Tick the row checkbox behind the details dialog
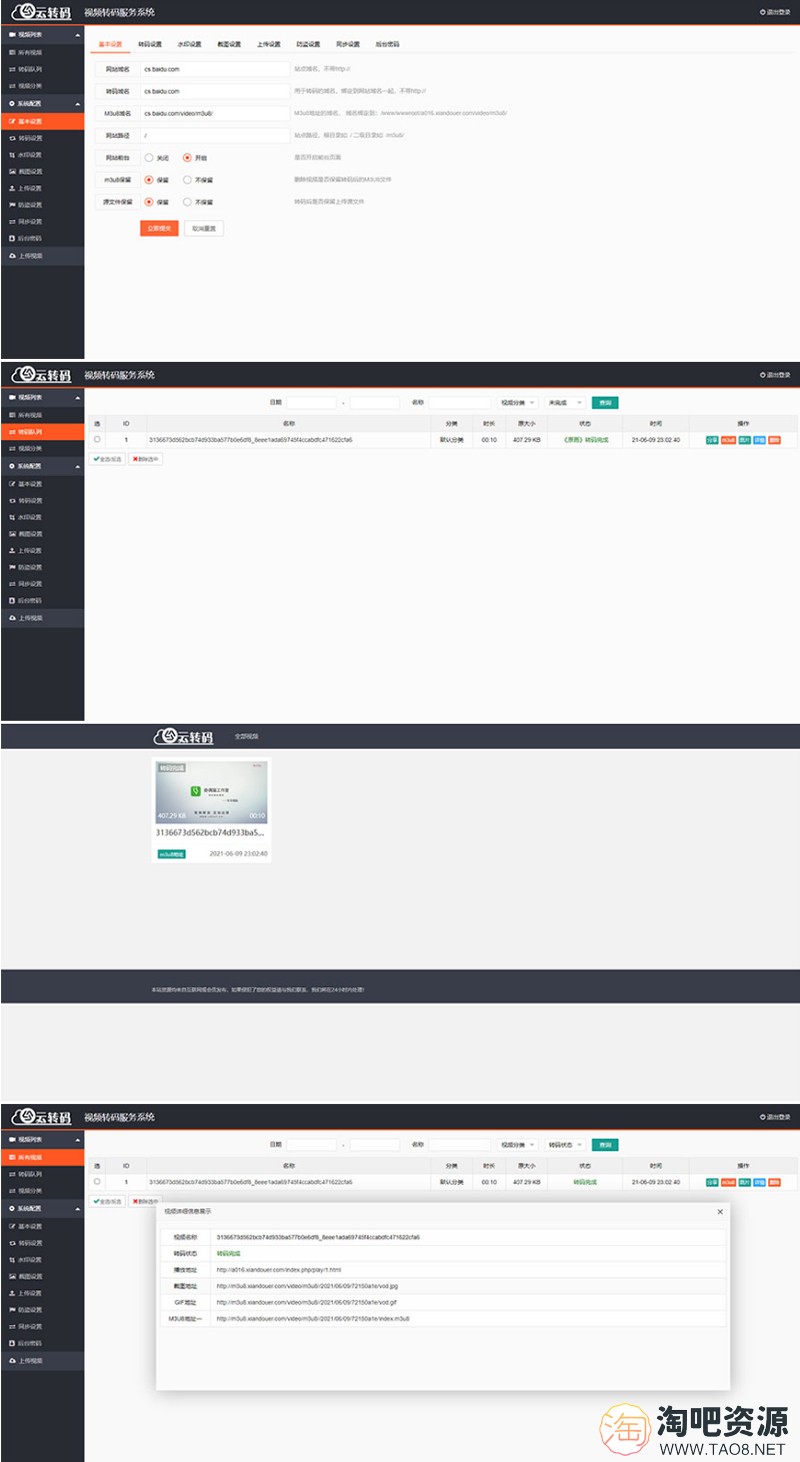Viewport: 800px width, 1462px height. coord(97,1182)
